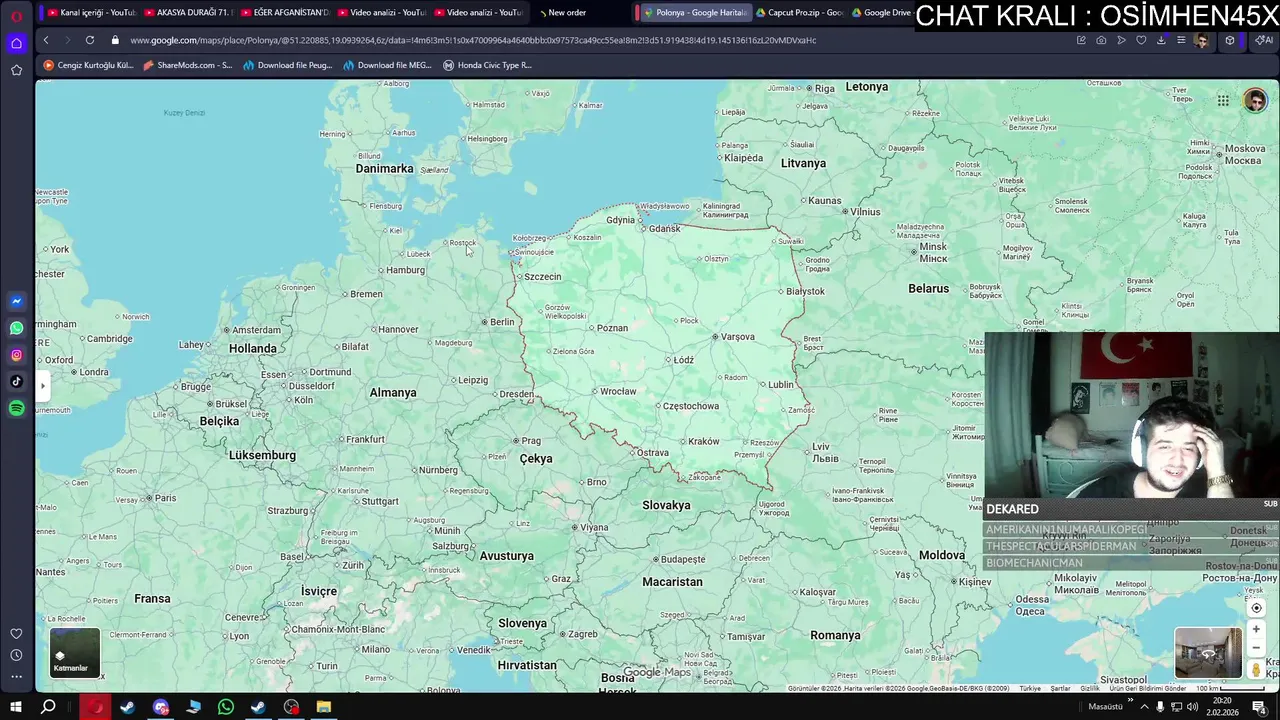Click Kraków label on map
Viewport: 1280px width, 720px height.
(703, 442)
